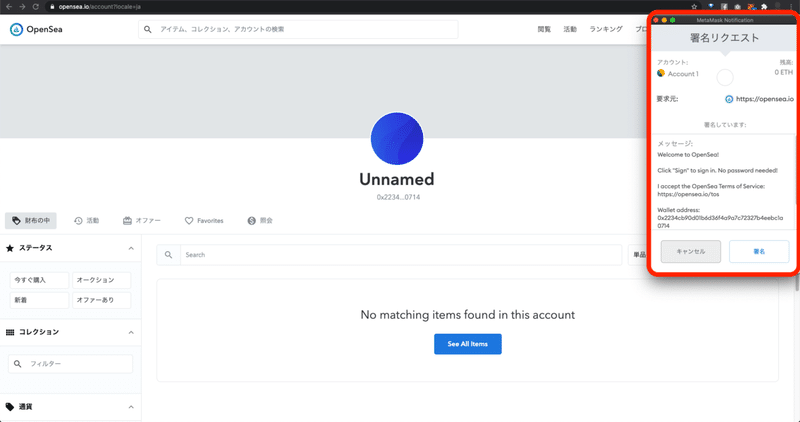Image resolution: width=800 pixels, height=422 pixels.
Task: Click the See All Items button
Action: [468, 344]
